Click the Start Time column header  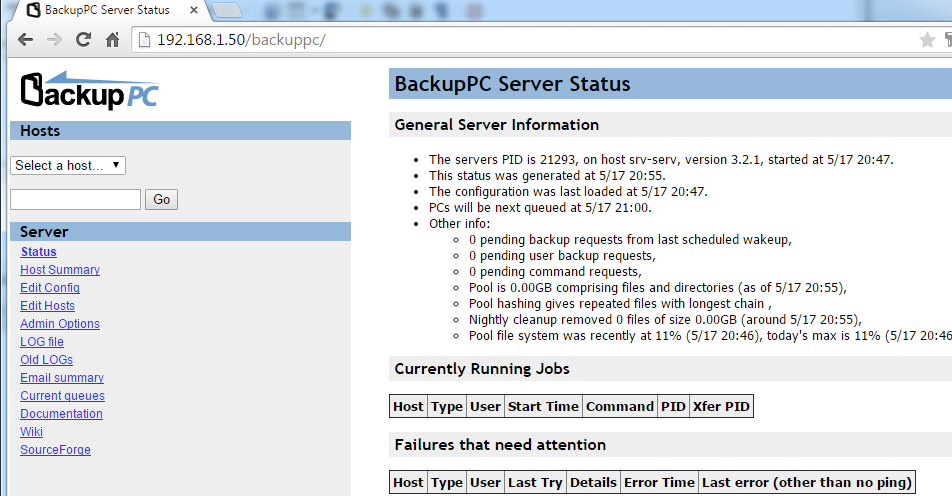click(543, 406)
